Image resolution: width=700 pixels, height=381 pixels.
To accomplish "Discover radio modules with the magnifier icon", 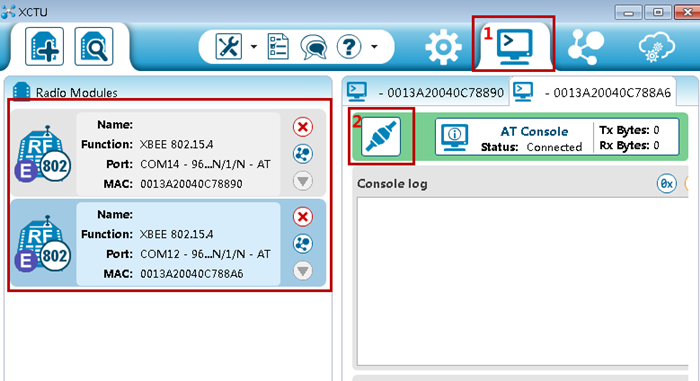I will pyautogui.click(x=94, y=46).
